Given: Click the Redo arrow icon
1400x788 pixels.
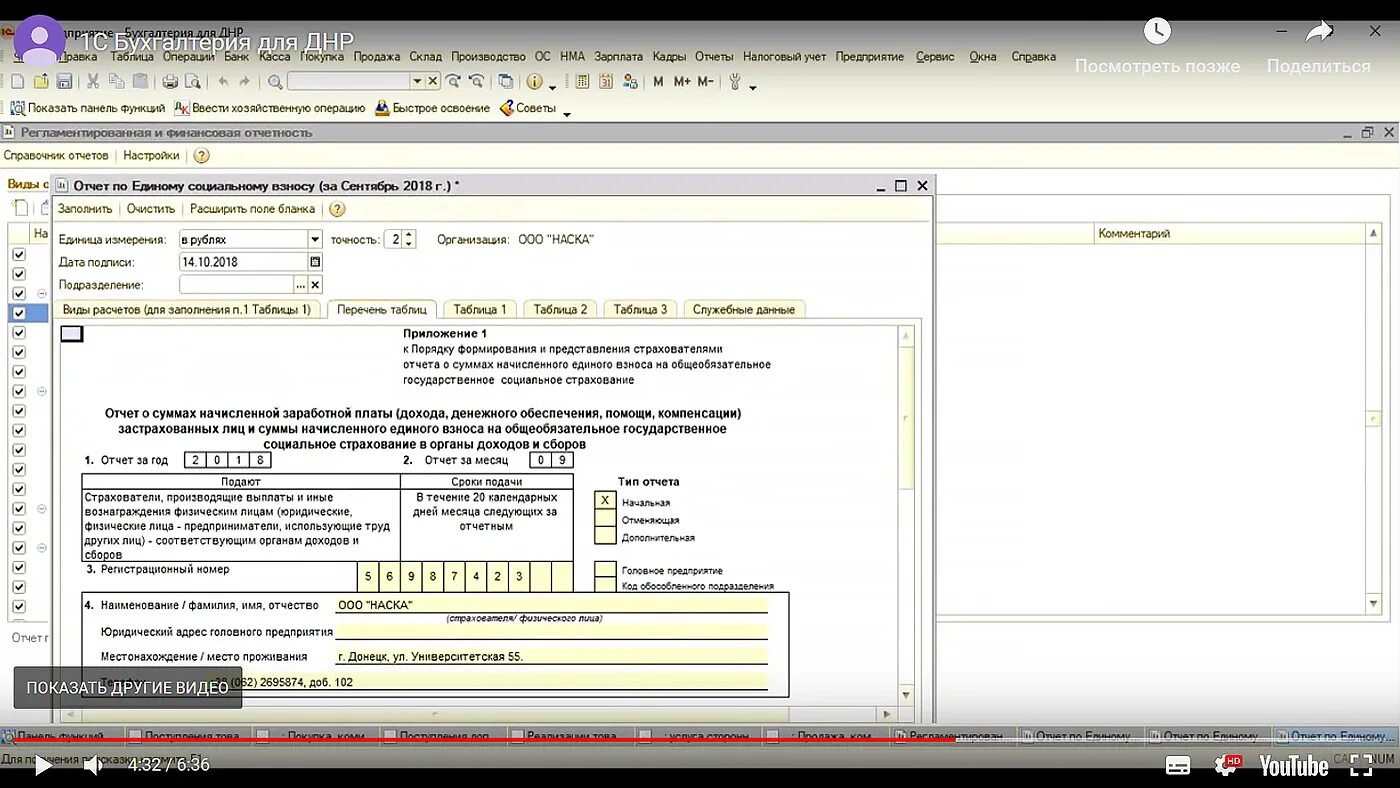Looking at the screenshot, I should (x=245, y=81).
